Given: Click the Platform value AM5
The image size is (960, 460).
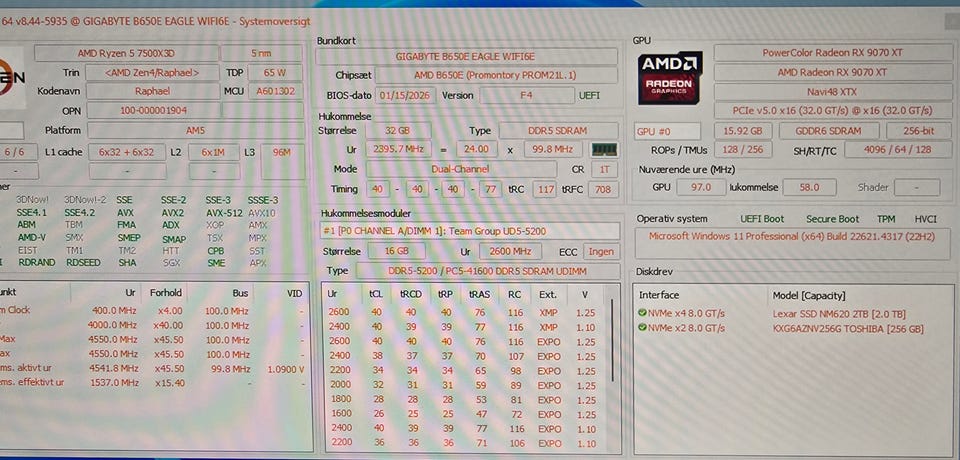Looking at the screenshot, I should pyautogui.click(x=195, y=130).
